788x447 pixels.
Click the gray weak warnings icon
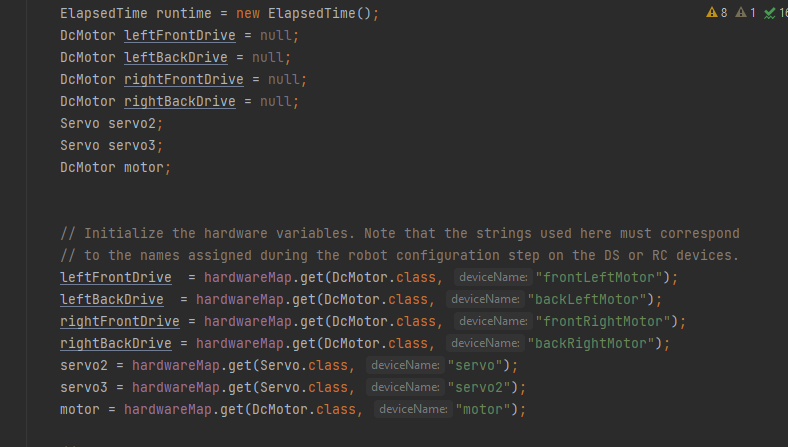[x=740, y=13]
